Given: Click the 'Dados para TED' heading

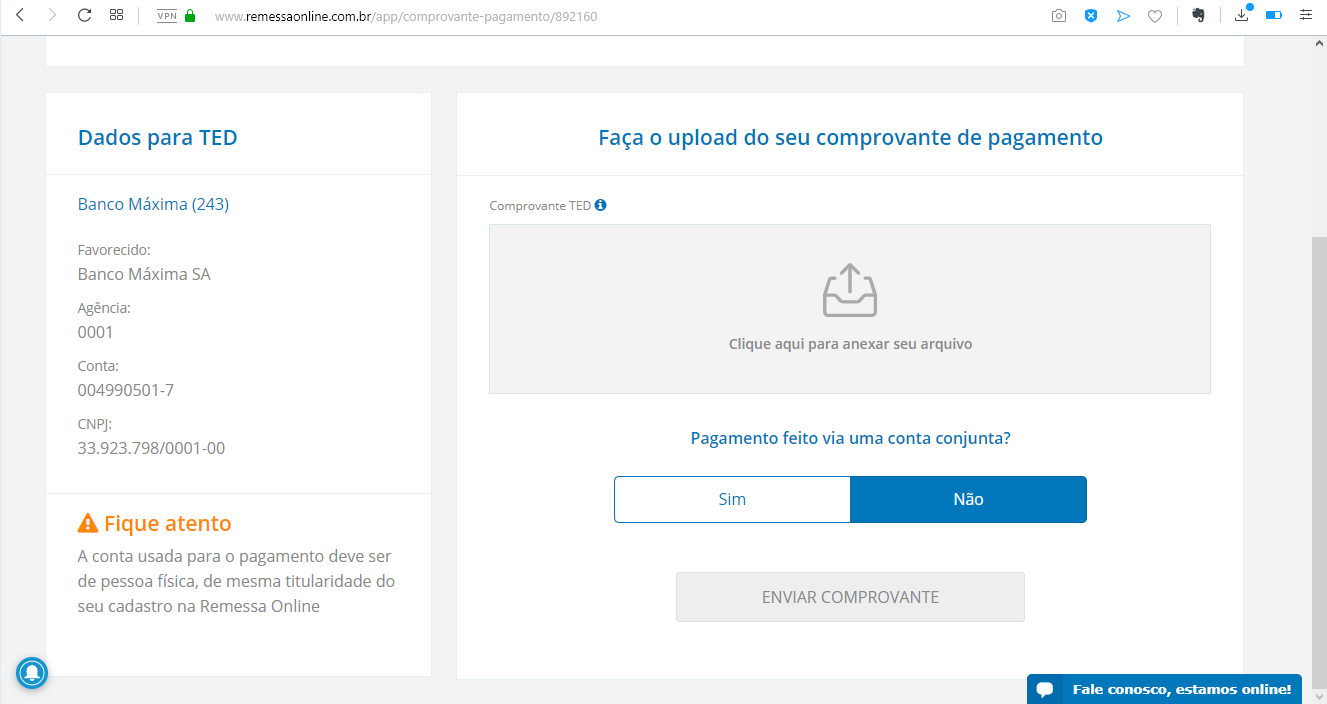Looking at the screenshot, I should point(158,138).
